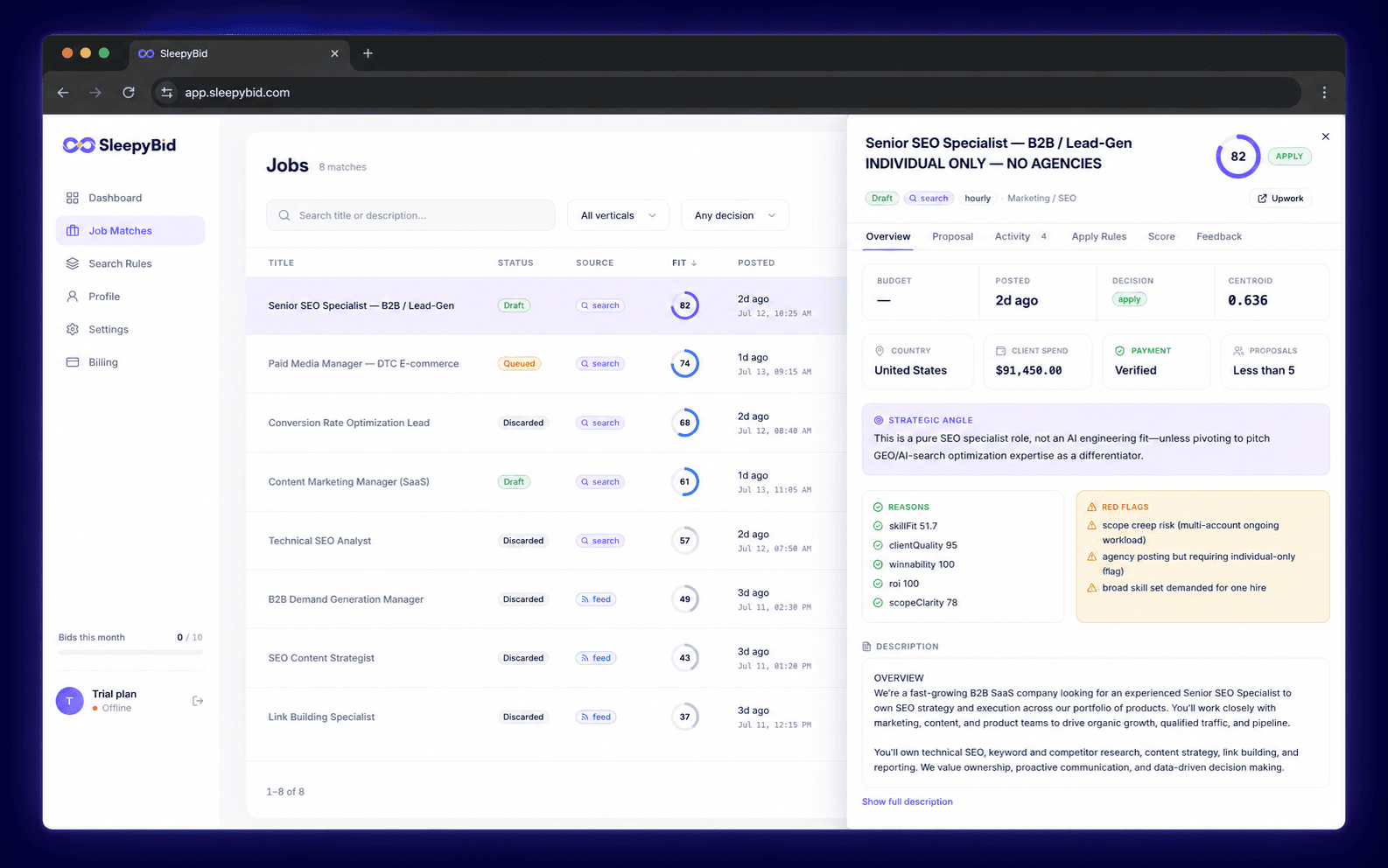The image size is (1388, 868).
Task: Switch to the Score tab
Action: pyautogui.click(x=1161, y=237)
